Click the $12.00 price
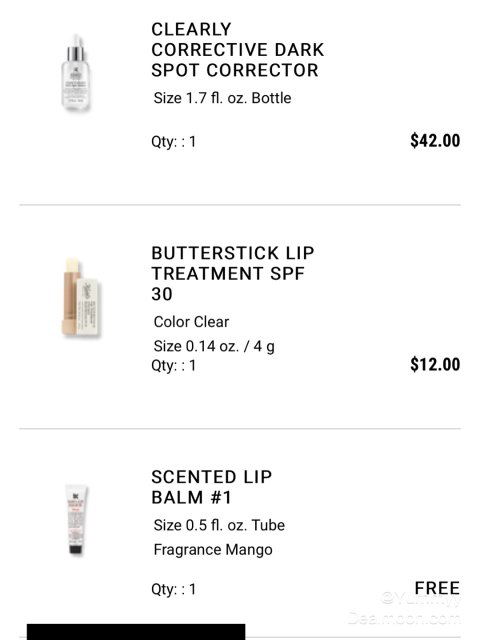 435,364
